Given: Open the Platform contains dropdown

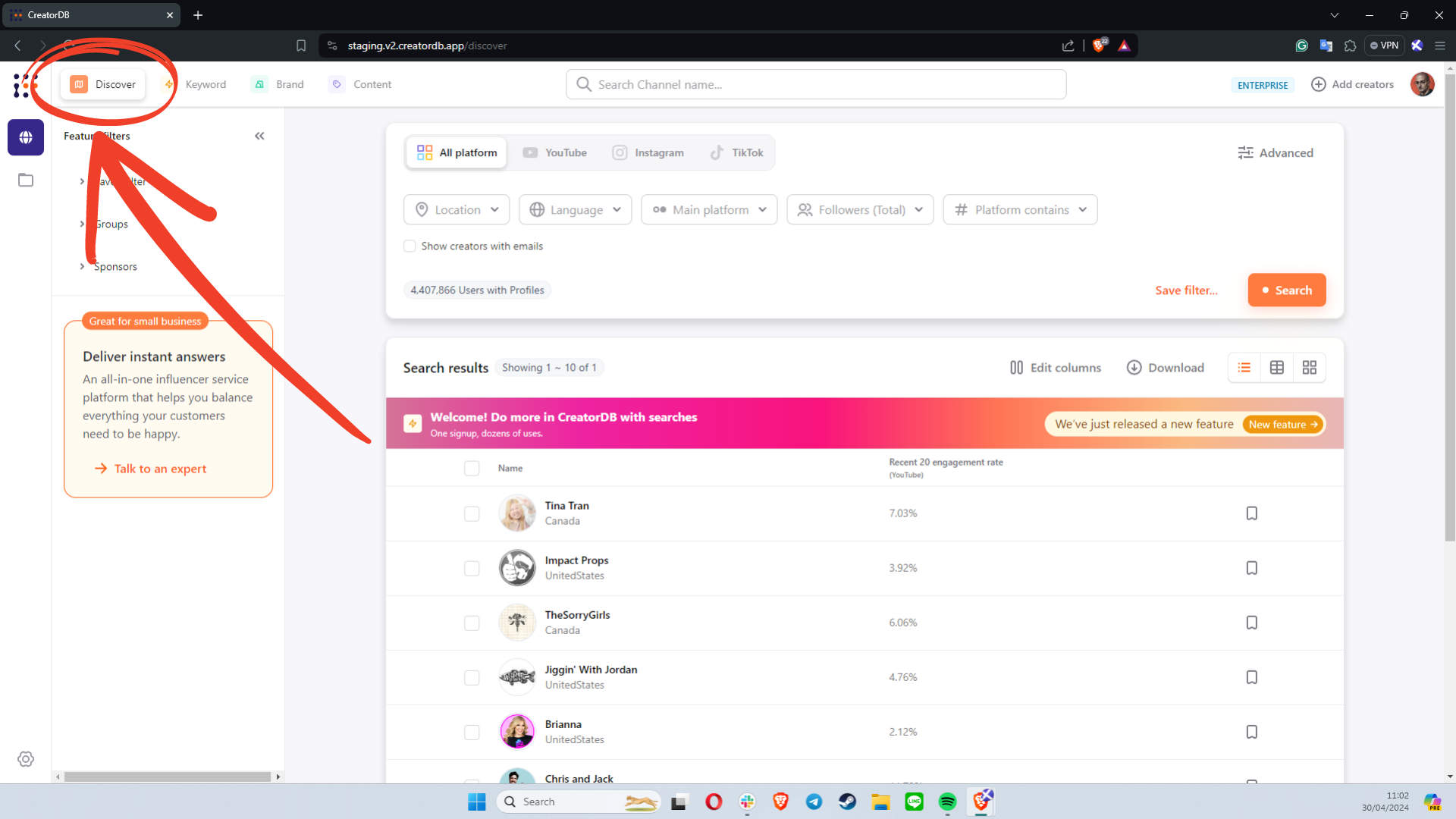Looking at the screenshot, I should click(x=1020, y=209).
